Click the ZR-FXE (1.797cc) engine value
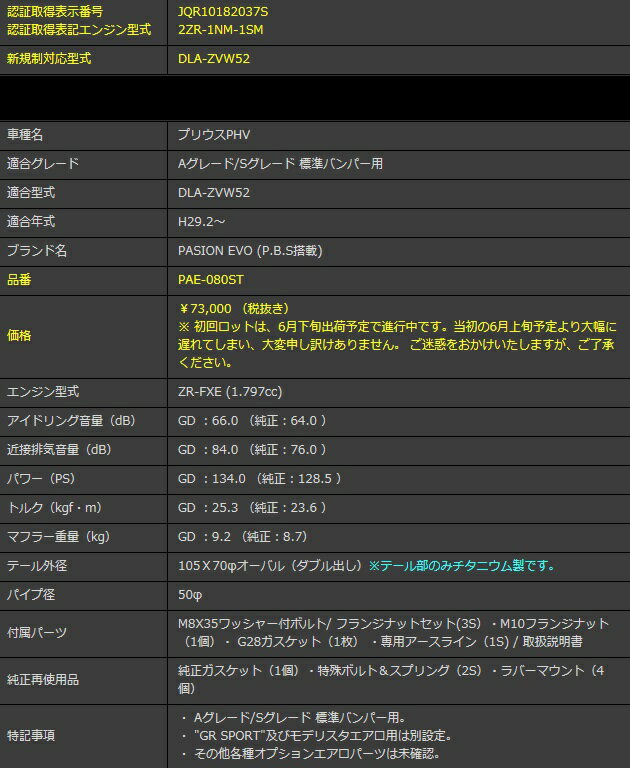This screenshot has height=768, width=630. click(233, 392)
